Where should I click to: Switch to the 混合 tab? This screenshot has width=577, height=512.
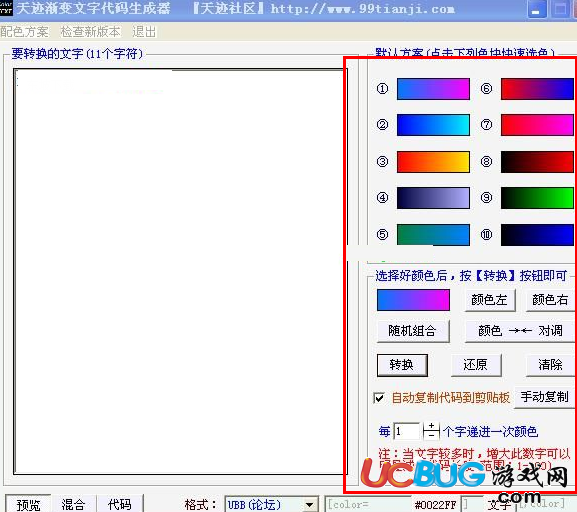[73, 504]
